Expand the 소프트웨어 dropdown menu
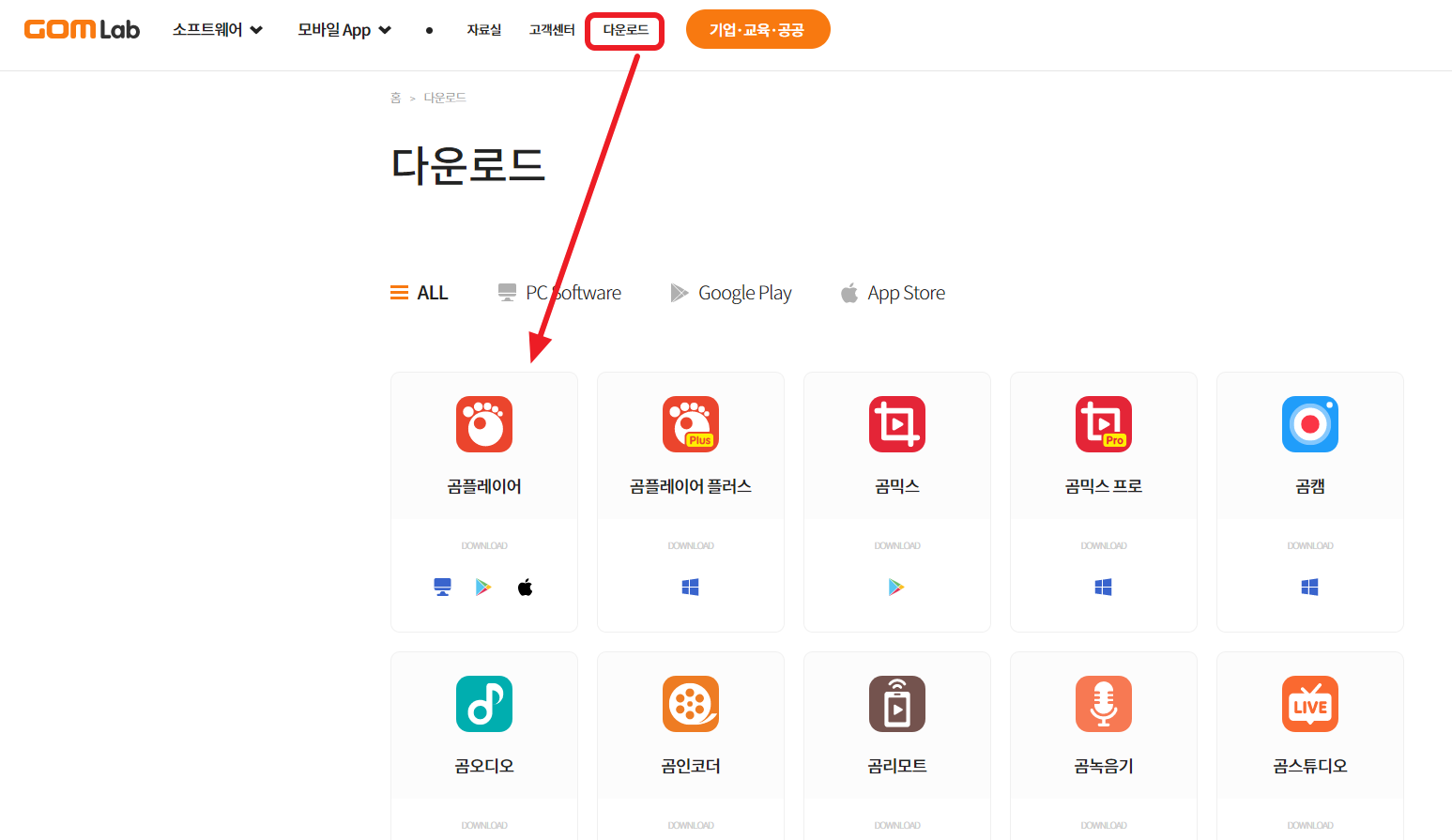This screenshot has width=1452, height=840. click(218, 30)
